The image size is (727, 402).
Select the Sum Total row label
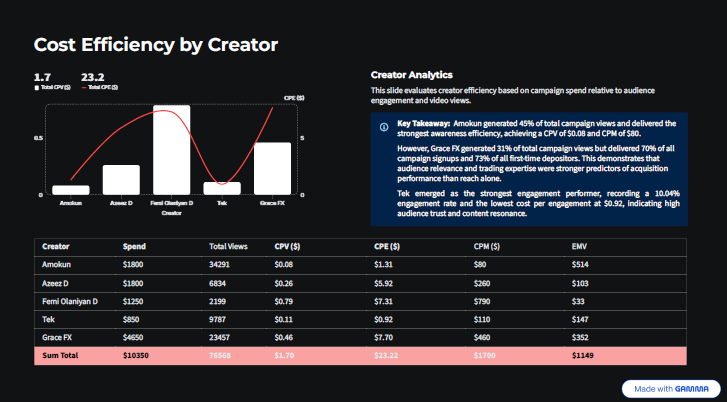[x=60, y=356]
